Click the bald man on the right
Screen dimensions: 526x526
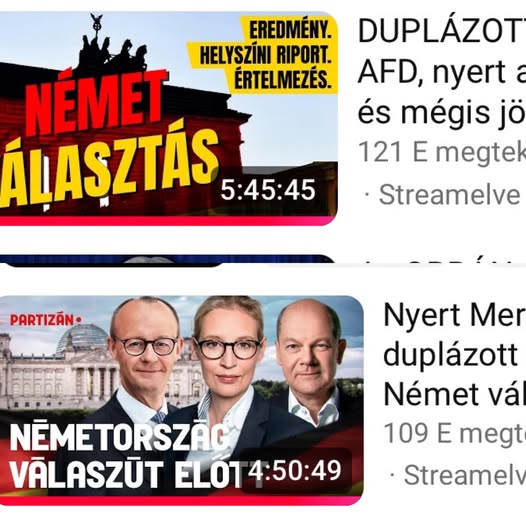(x=310, y=364)
